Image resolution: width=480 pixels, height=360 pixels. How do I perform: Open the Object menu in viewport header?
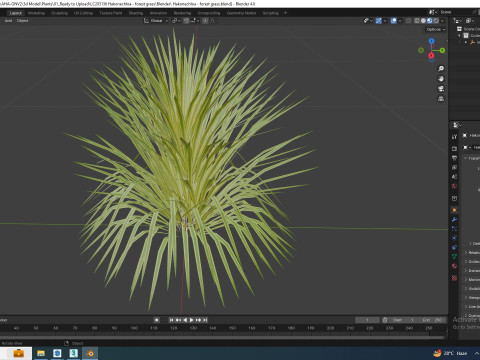click(x=22, y=21)
